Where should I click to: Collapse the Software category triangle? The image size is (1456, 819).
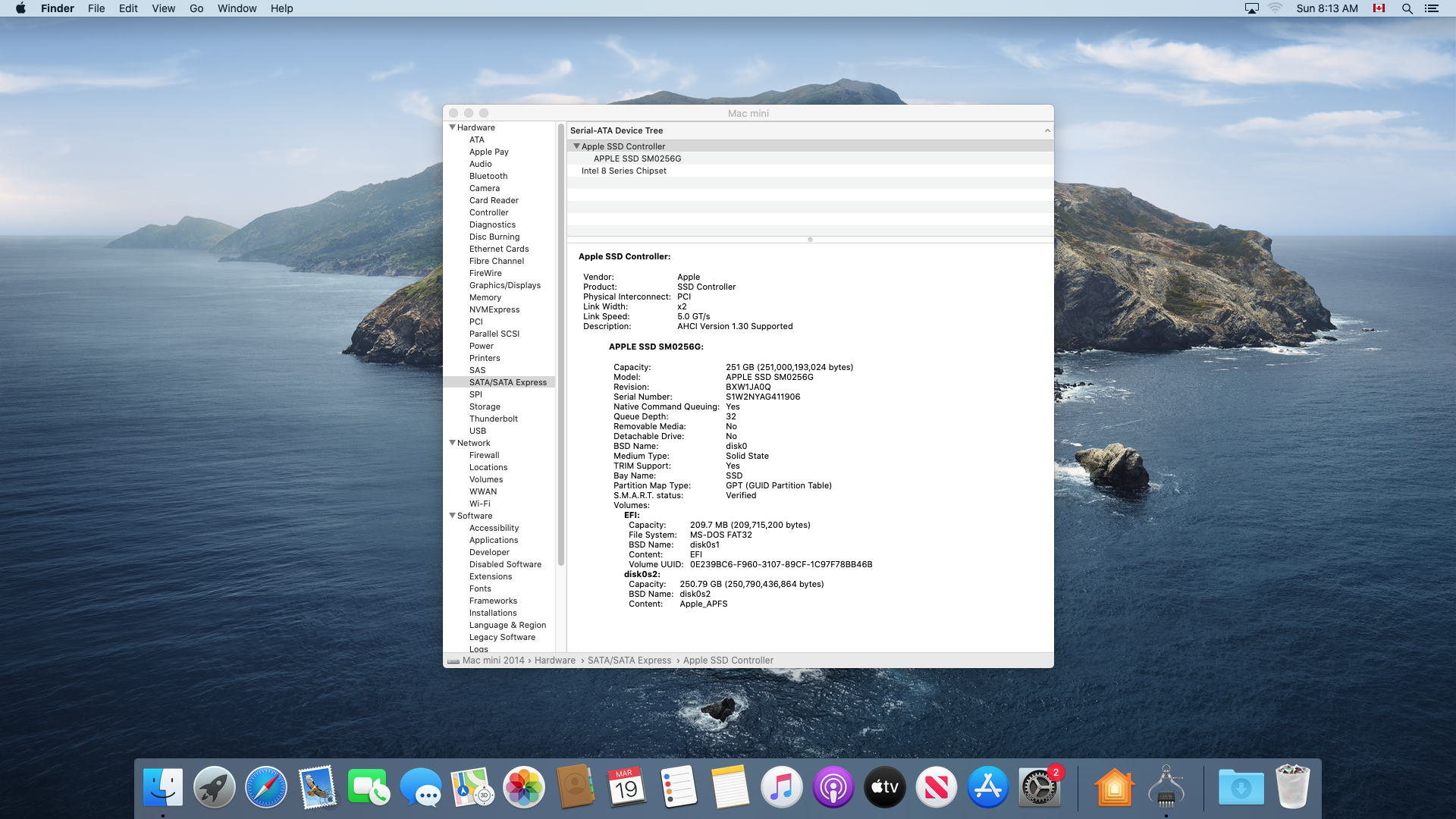click(453, 516)
